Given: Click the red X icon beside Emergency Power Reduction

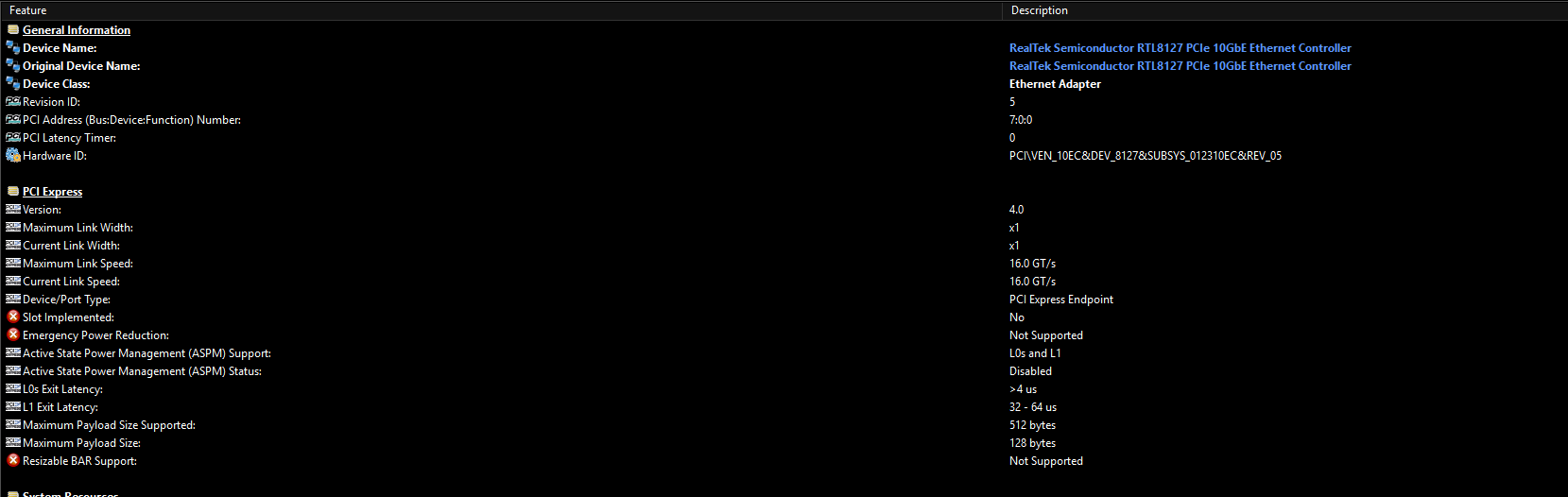Looking at the screenshot, I should [13, 335].
